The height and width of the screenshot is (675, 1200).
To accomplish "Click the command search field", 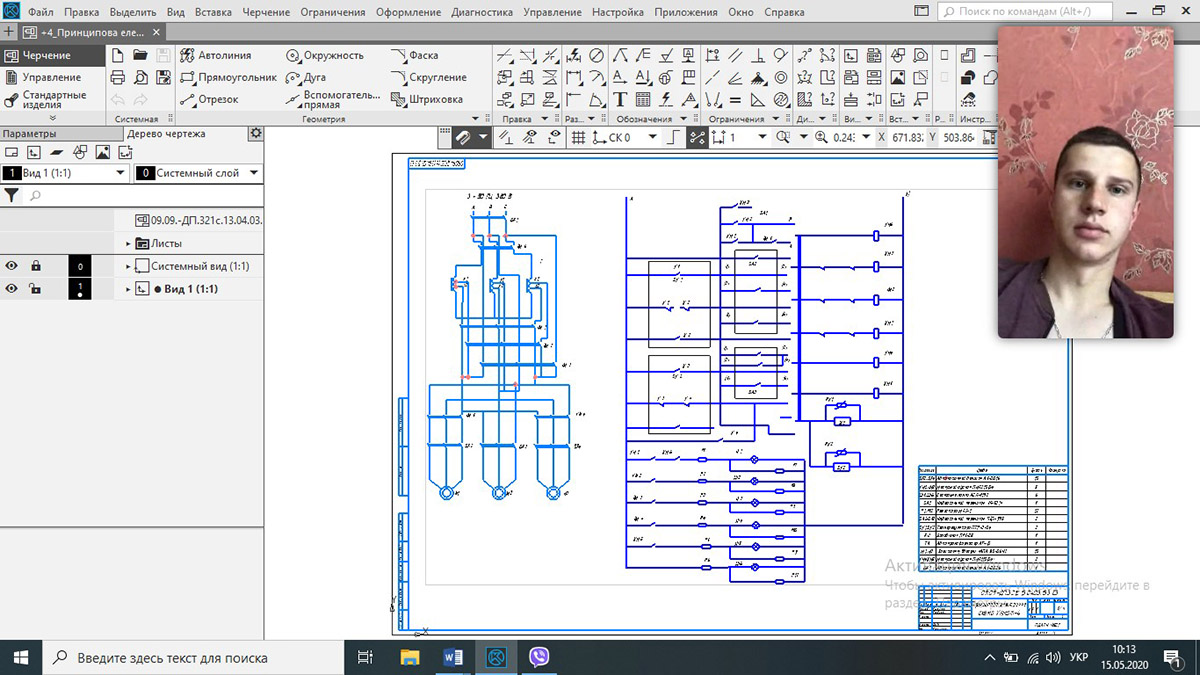I will pyautogui.click(x=1022, y=13).
